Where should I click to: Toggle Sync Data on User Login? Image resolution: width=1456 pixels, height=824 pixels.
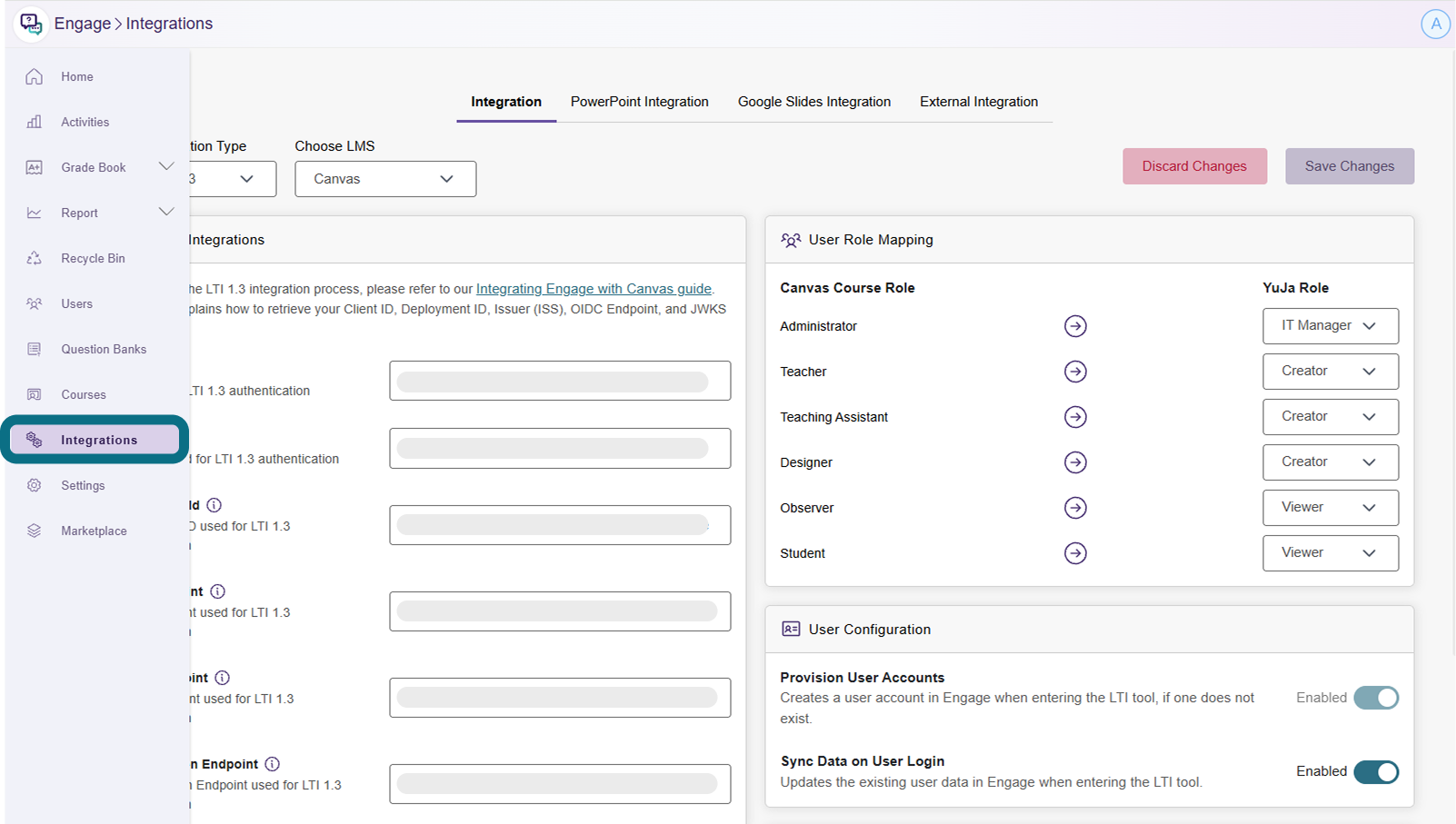click(1376, 772)
